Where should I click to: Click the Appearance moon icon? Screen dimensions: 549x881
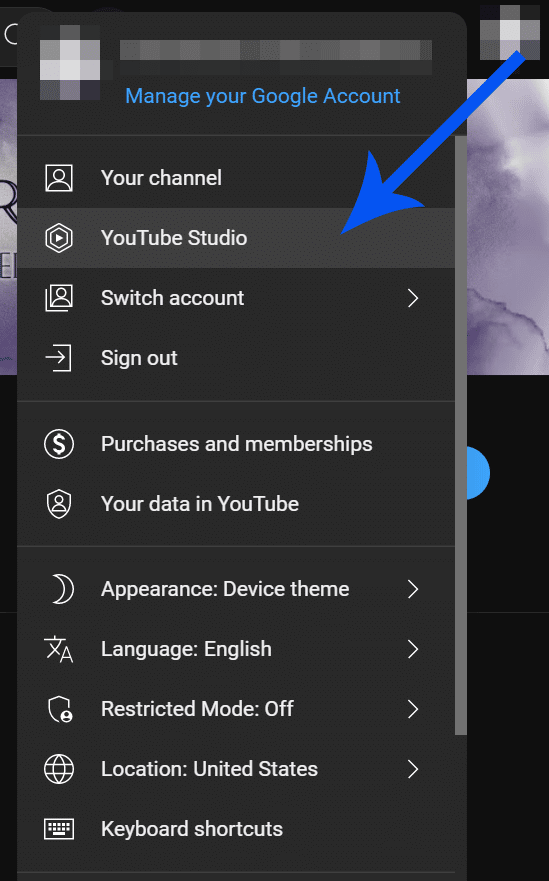click(x=62, y=589)
